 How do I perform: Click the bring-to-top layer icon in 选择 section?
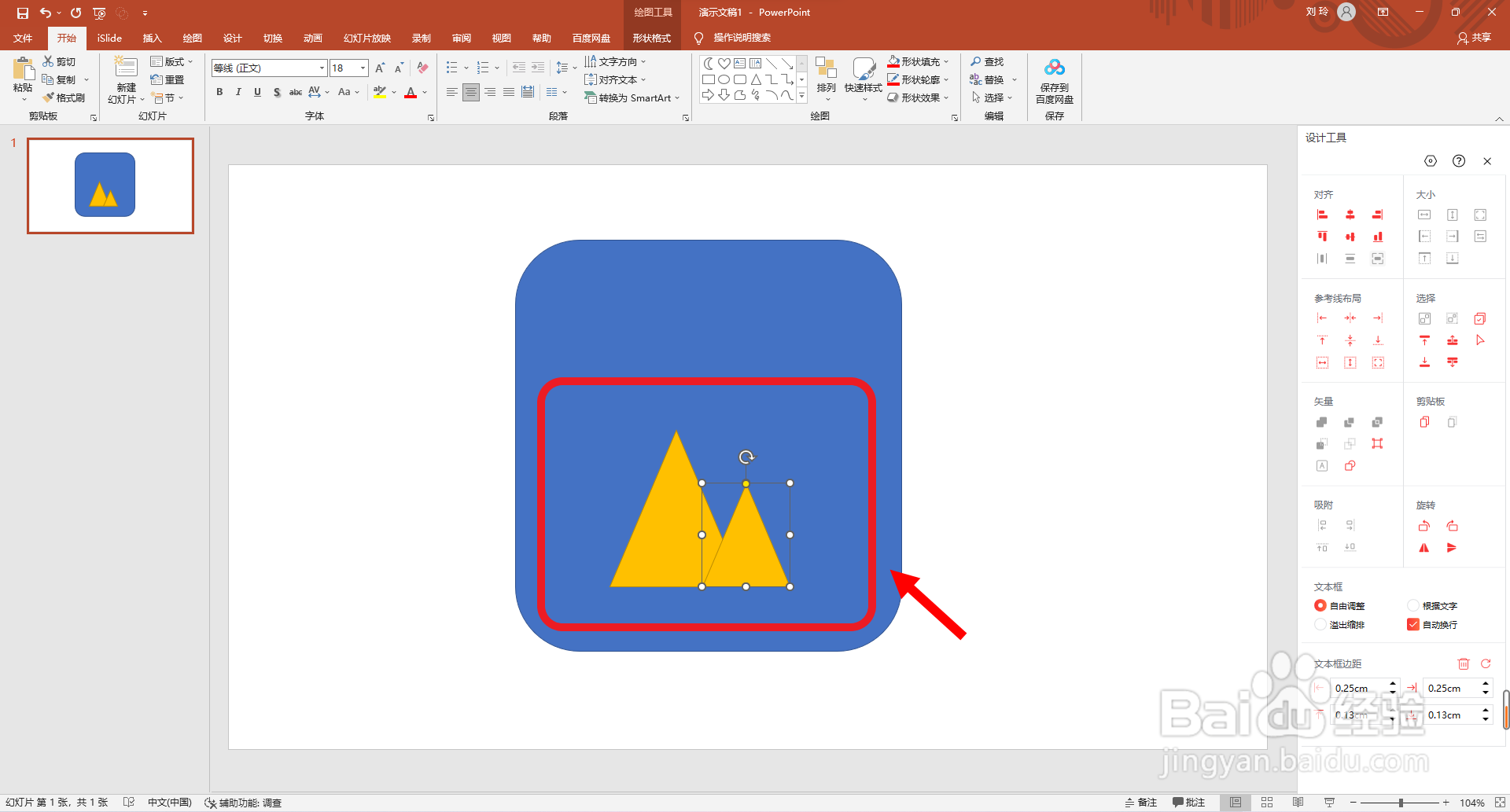pyautogui.click(x=1424, y=340)
